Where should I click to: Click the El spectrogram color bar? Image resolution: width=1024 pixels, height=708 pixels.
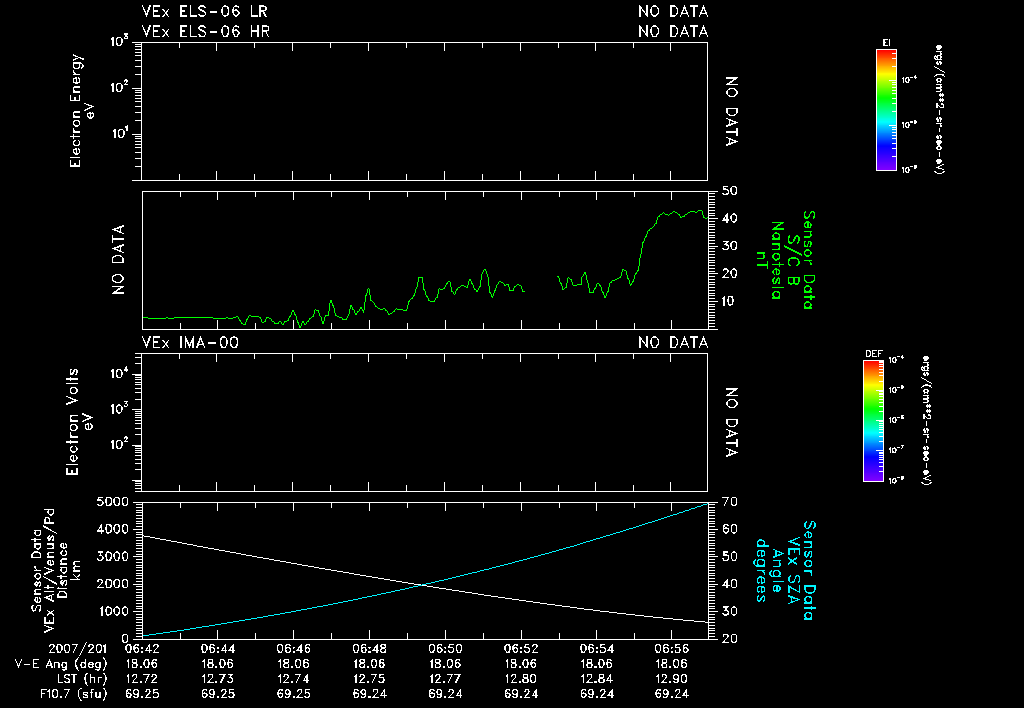click(886, 110)
